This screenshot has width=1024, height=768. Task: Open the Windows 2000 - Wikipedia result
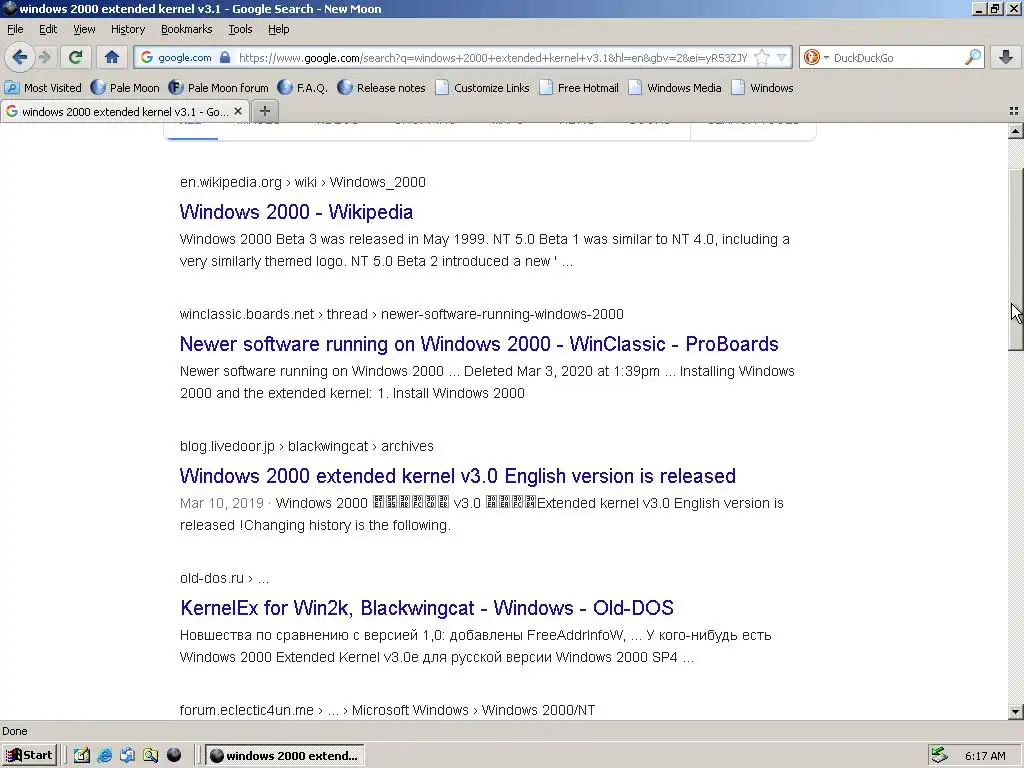(296, 212)
